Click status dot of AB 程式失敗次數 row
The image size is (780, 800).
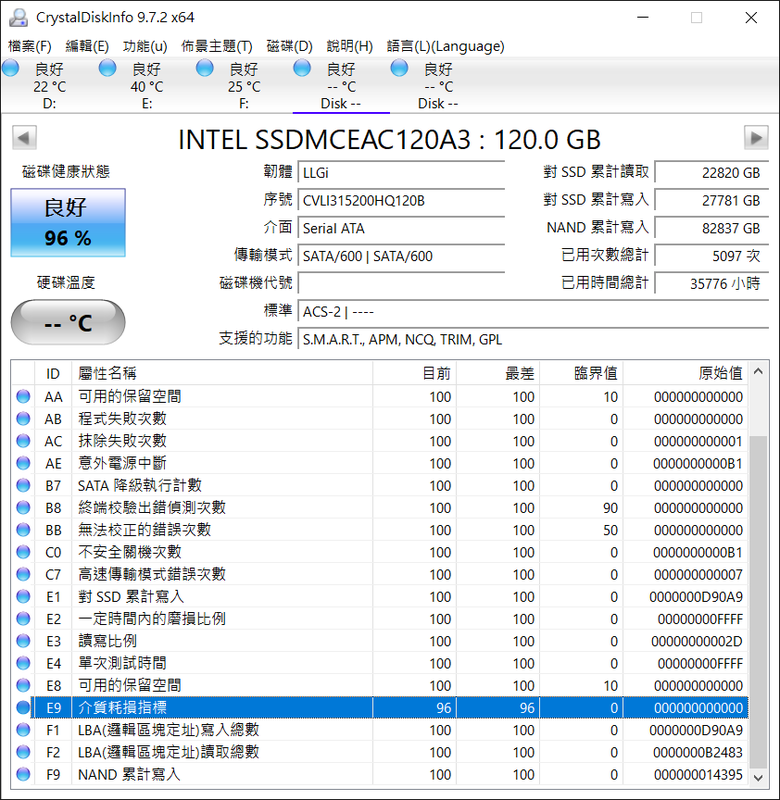point(23,418)
